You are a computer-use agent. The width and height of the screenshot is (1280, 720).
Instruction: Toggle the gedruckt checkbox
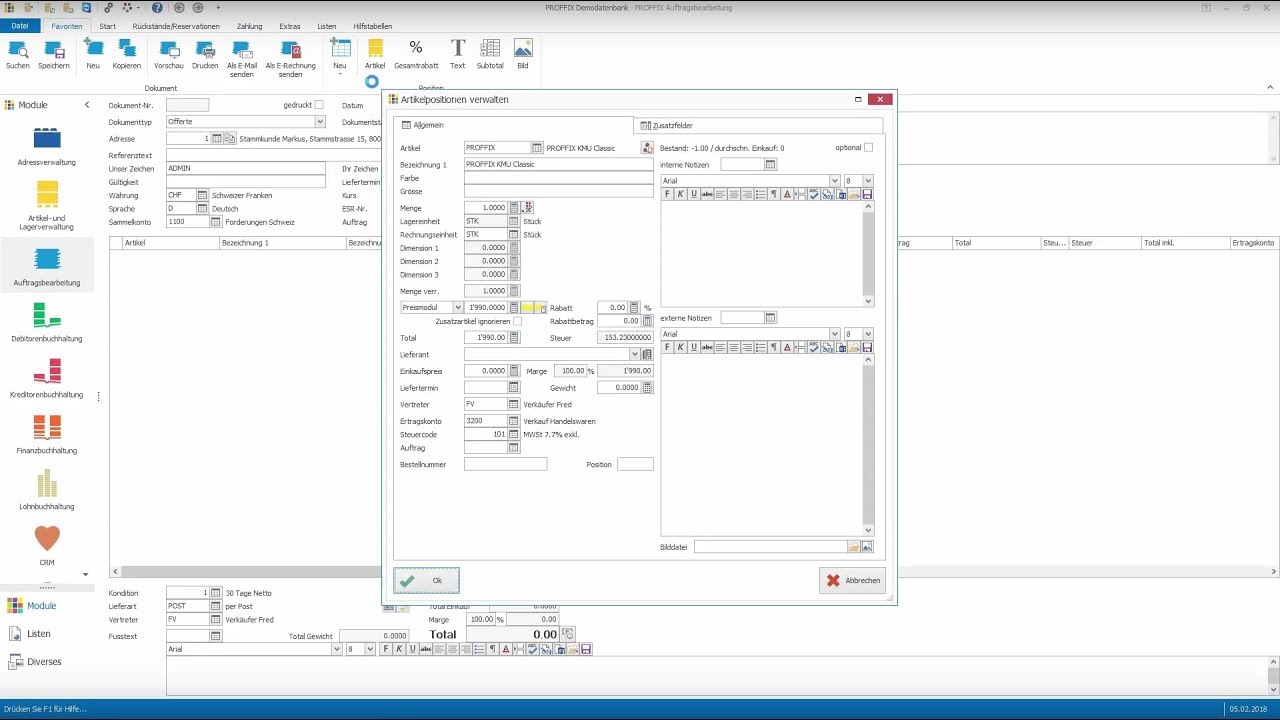pos(319,105)
